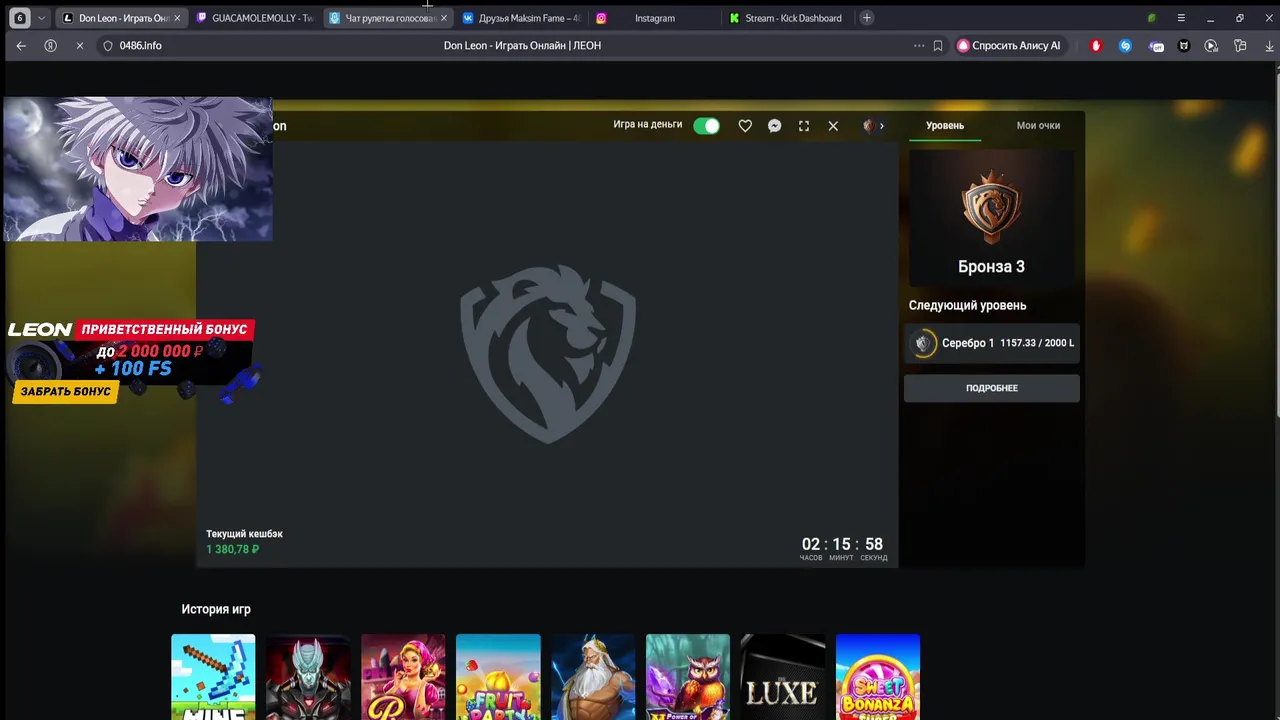Click the current cashback amount 1 380,78 ₽
1280x720 pixels.
pos(233,549)
